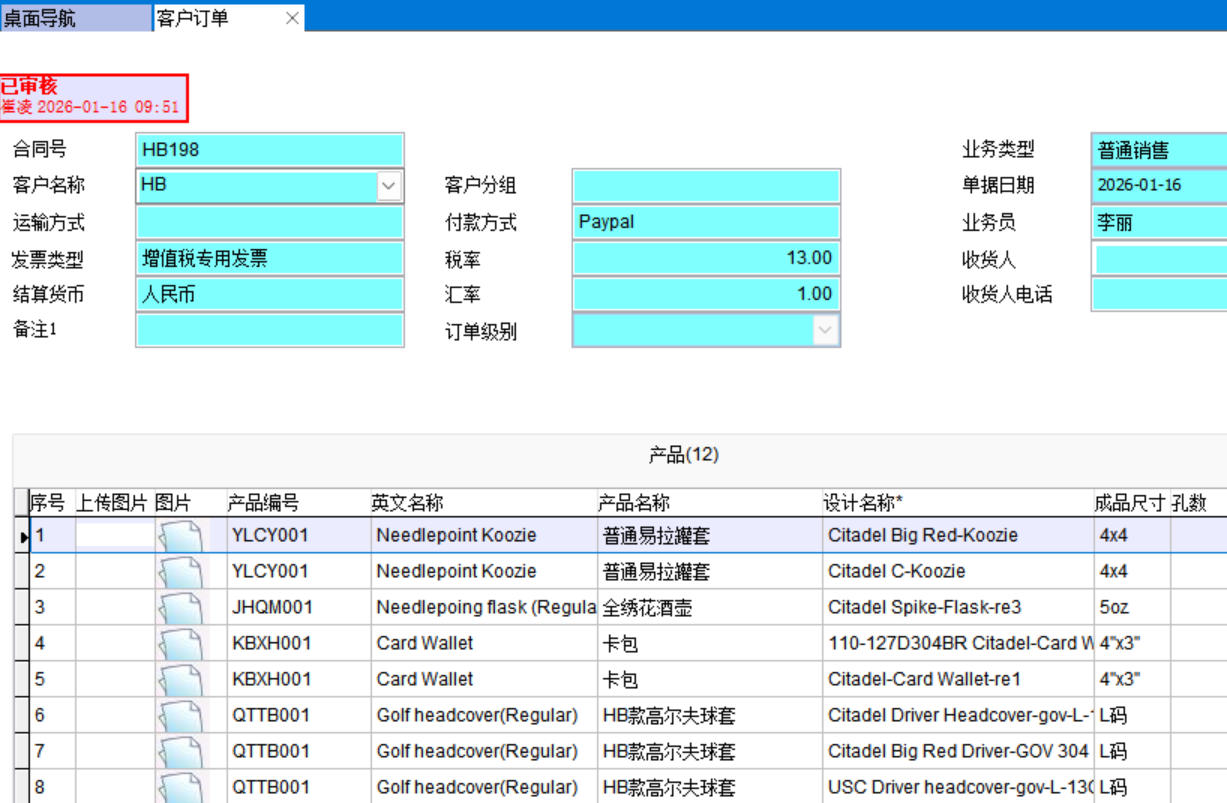Open the picture icon for Citadel Spike-Flask-re3
This screenshot has height=803, width=1227.
pos(181,608)
